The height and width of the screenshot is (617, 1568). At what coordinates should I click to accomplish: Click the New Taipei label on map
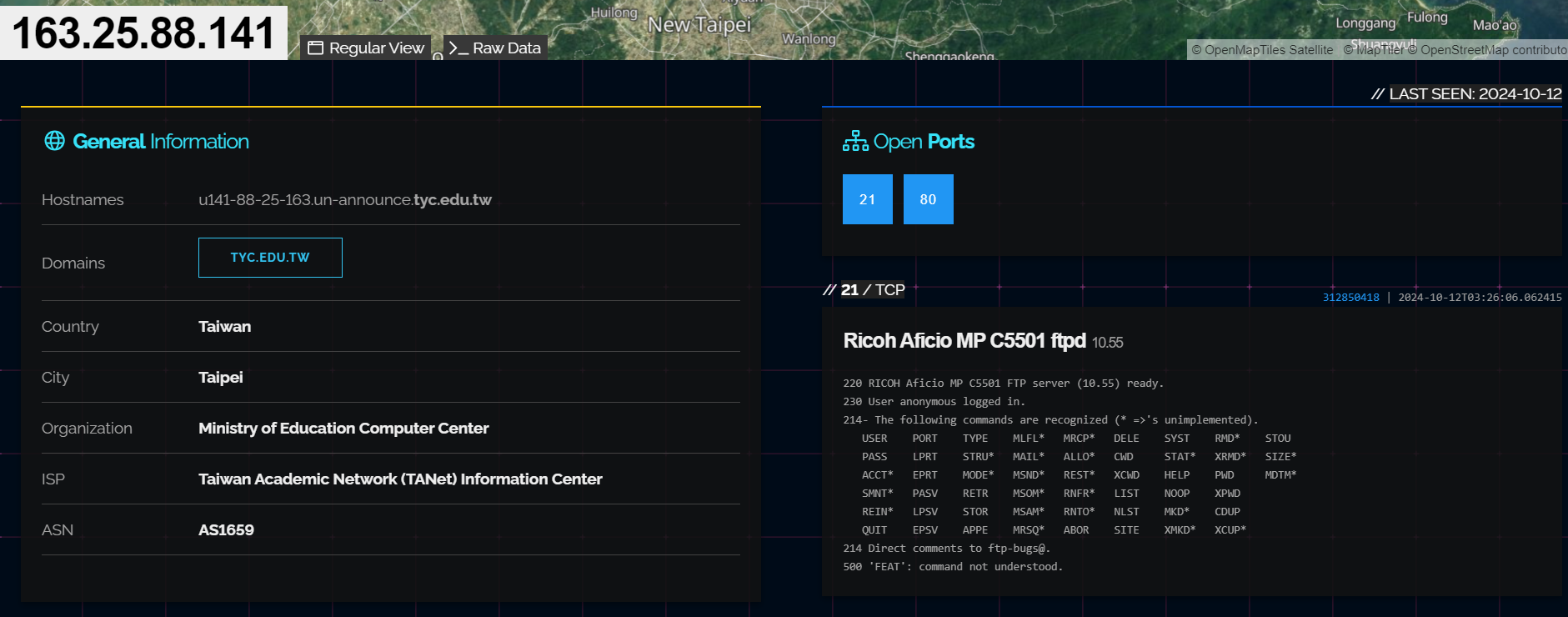699,25
